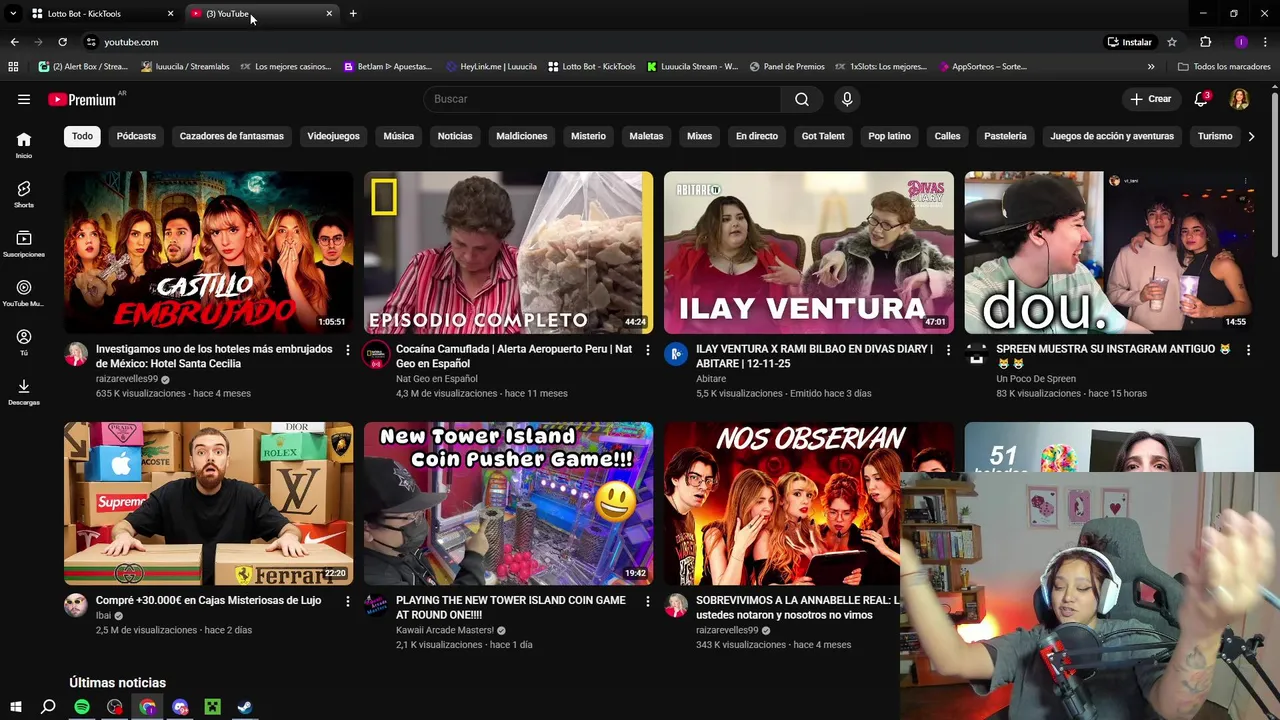
Task: Open the Panel de Premios bookmark
Action: coord(787,67)
